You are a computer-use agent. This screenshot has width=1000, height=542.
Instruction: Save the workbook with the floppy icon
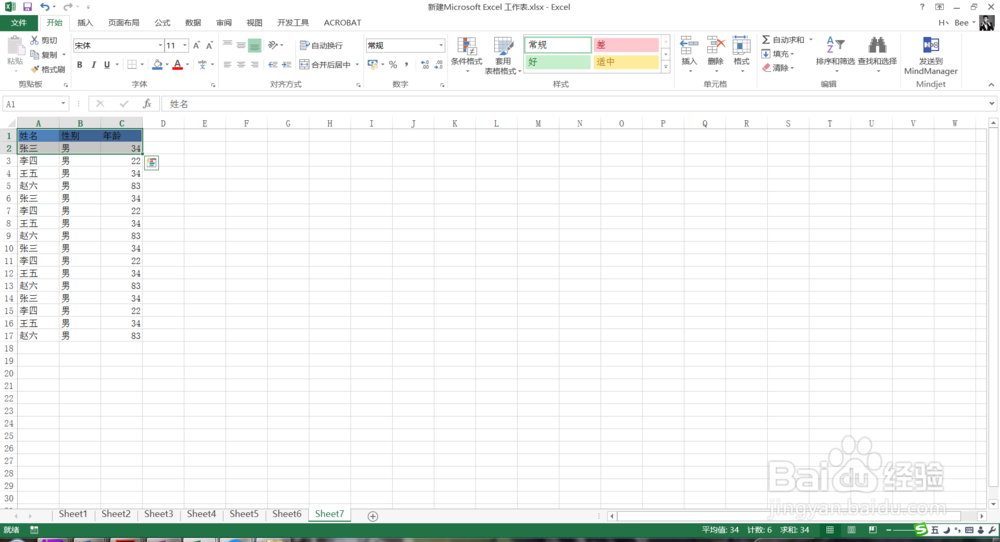point(27,7)
